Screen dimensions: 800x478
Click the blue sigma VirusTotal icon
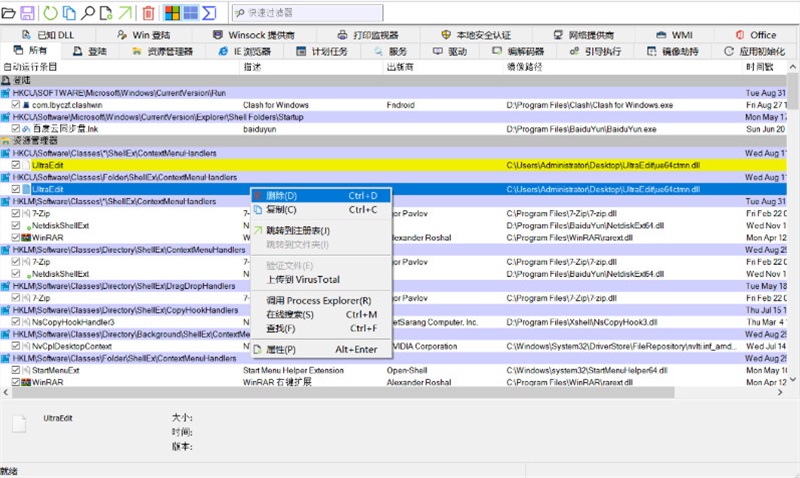point(209,13)
